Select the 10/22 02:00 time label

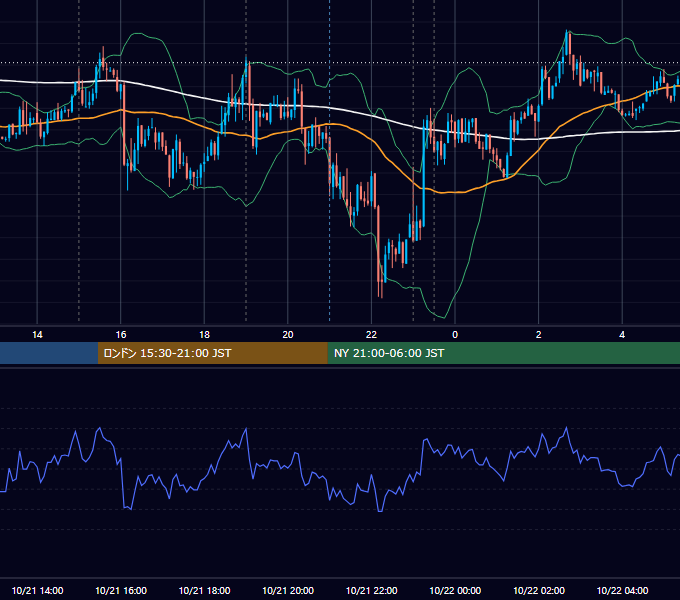[x=539, y=590]
